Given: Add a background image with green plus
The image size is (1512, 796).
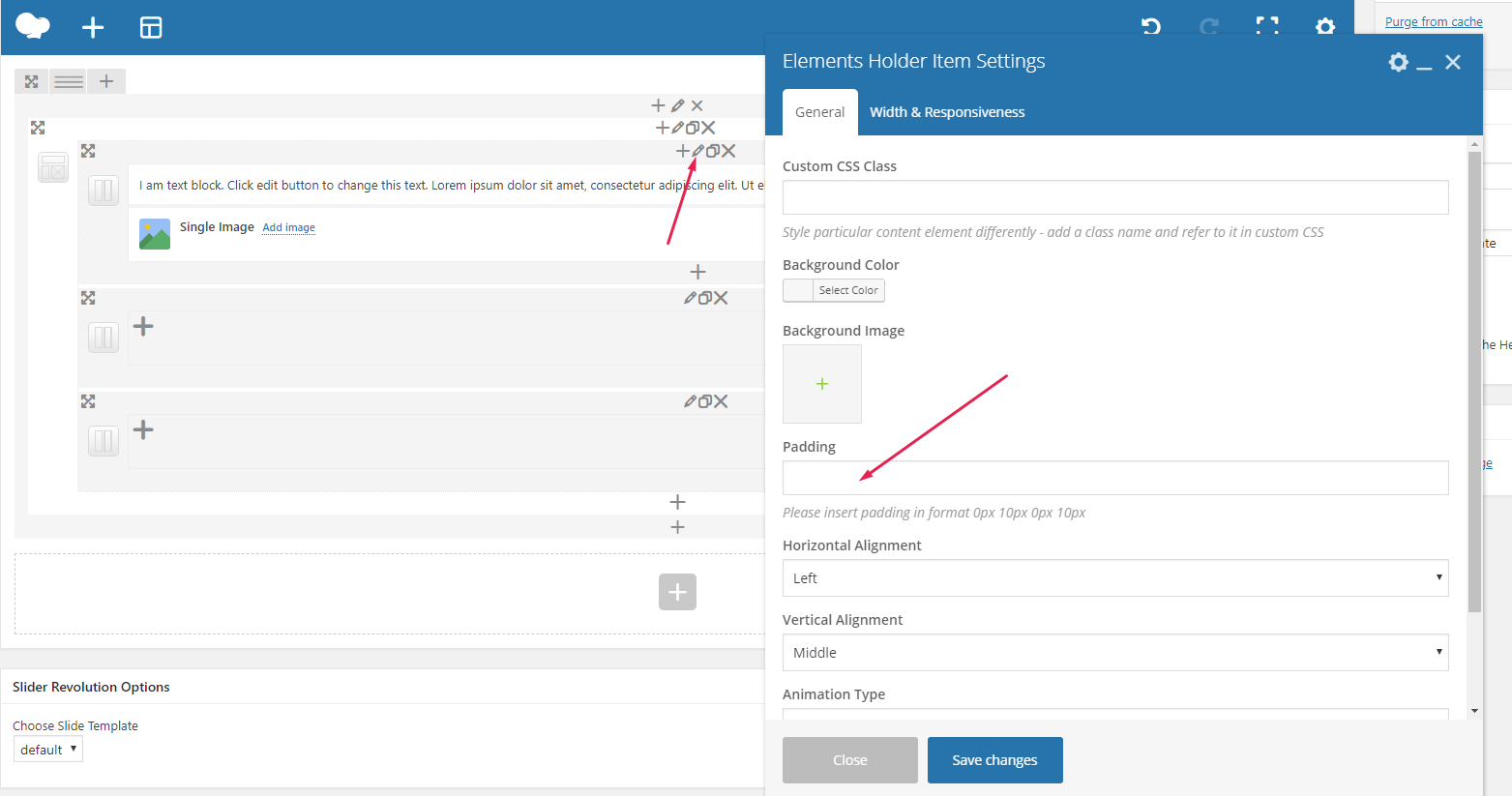Looking at the screenshot, I should click(822, 384).
